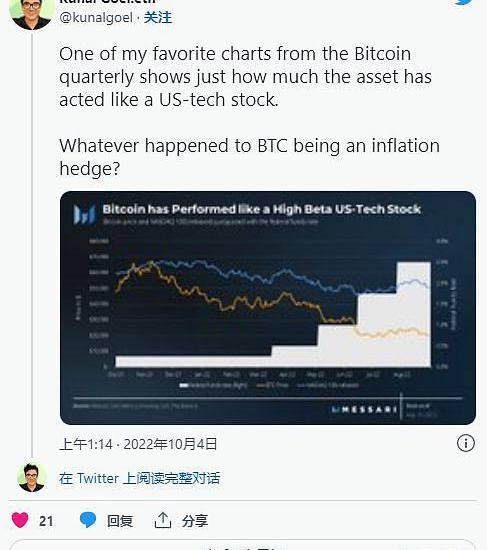Image resolution: width=487 pixels, height=550 pixels.
Task: Click the small avatar beside read conversation
Action: click(32, 478)
